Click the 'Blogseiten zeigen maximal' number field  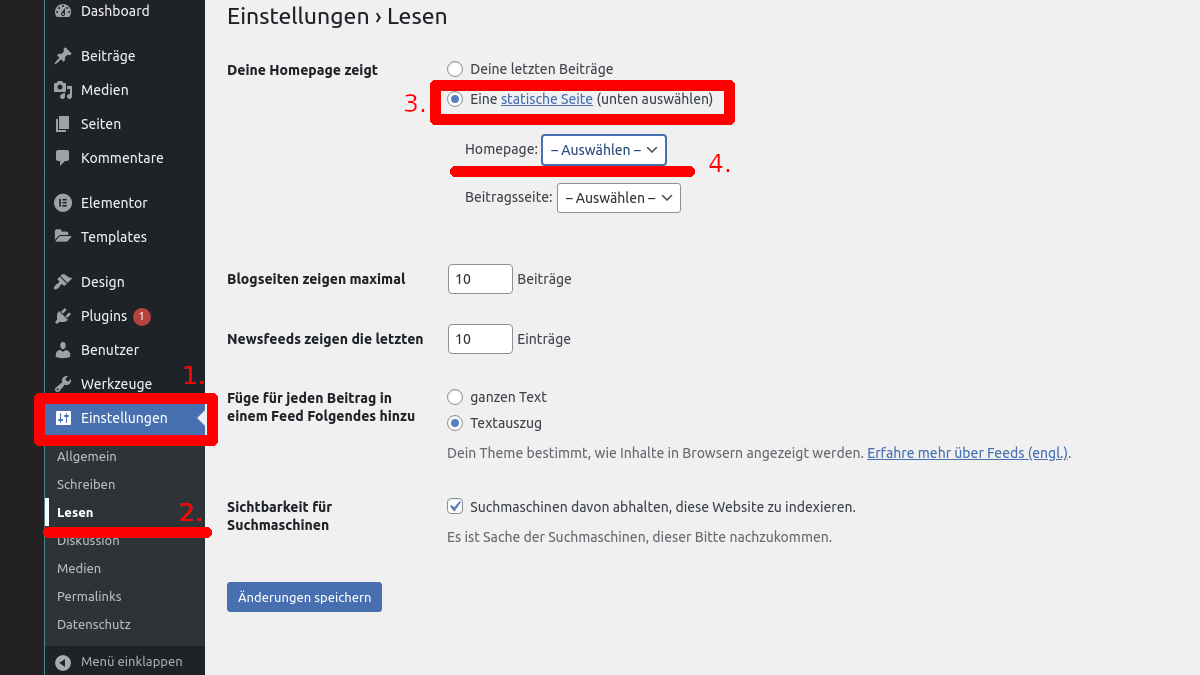tap(480, 279)
